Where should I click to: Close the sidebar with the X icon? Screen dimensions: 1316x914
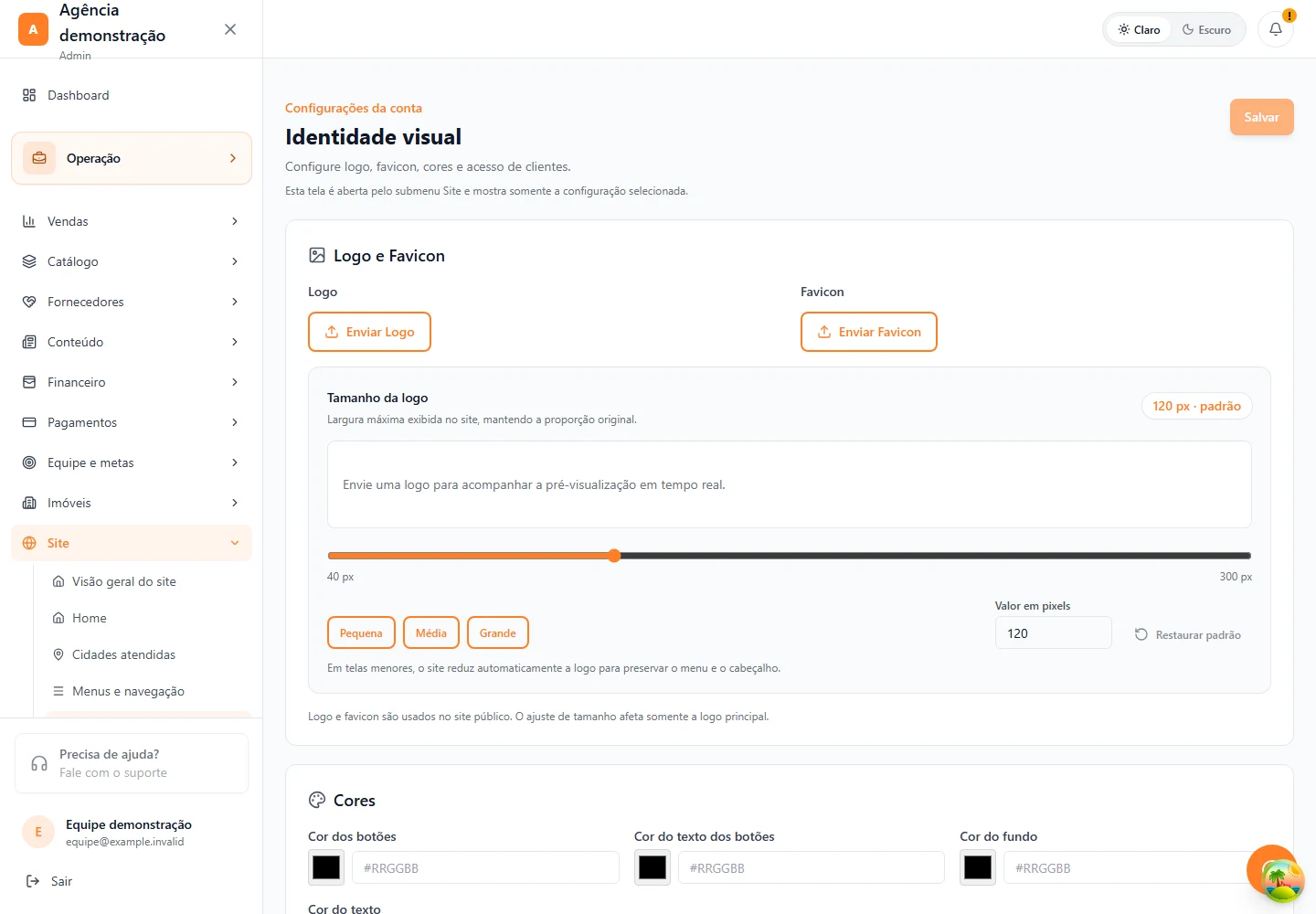click(x=230, y=29)
